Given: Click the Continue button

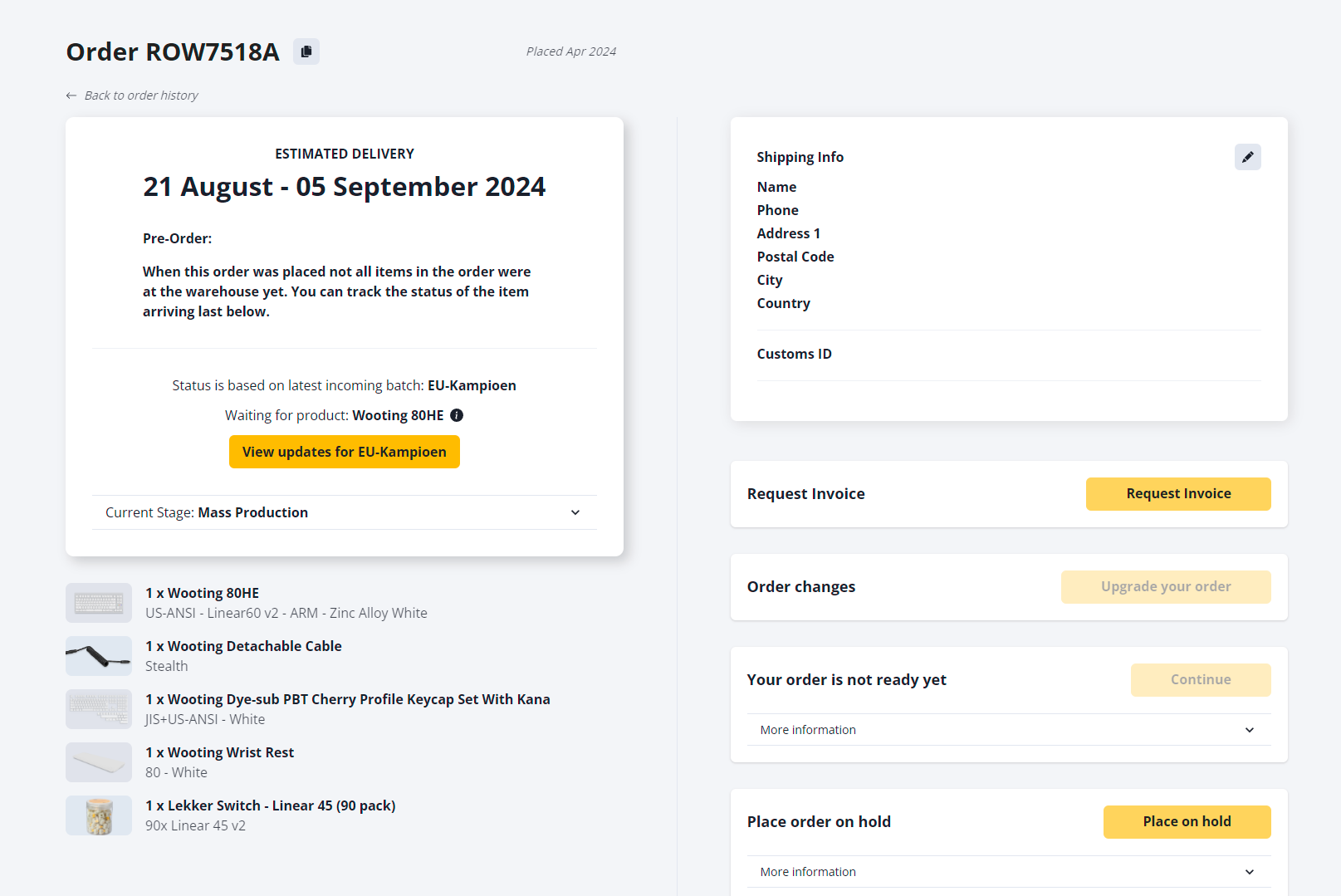Looking at the screenshot, I should click(x=1200, y=680).
